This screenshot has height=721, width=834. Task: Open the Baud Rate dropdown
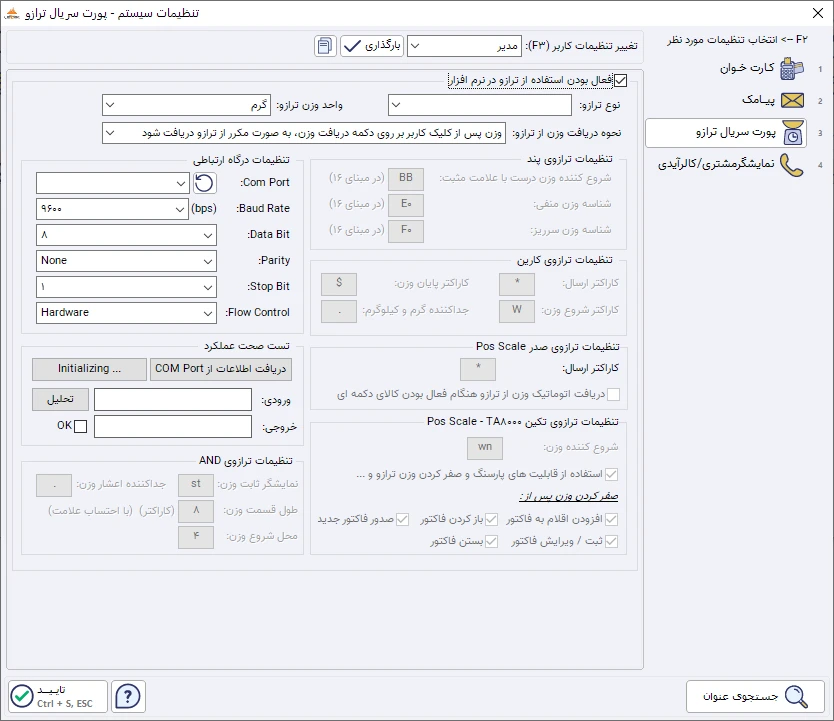point(126,209)
